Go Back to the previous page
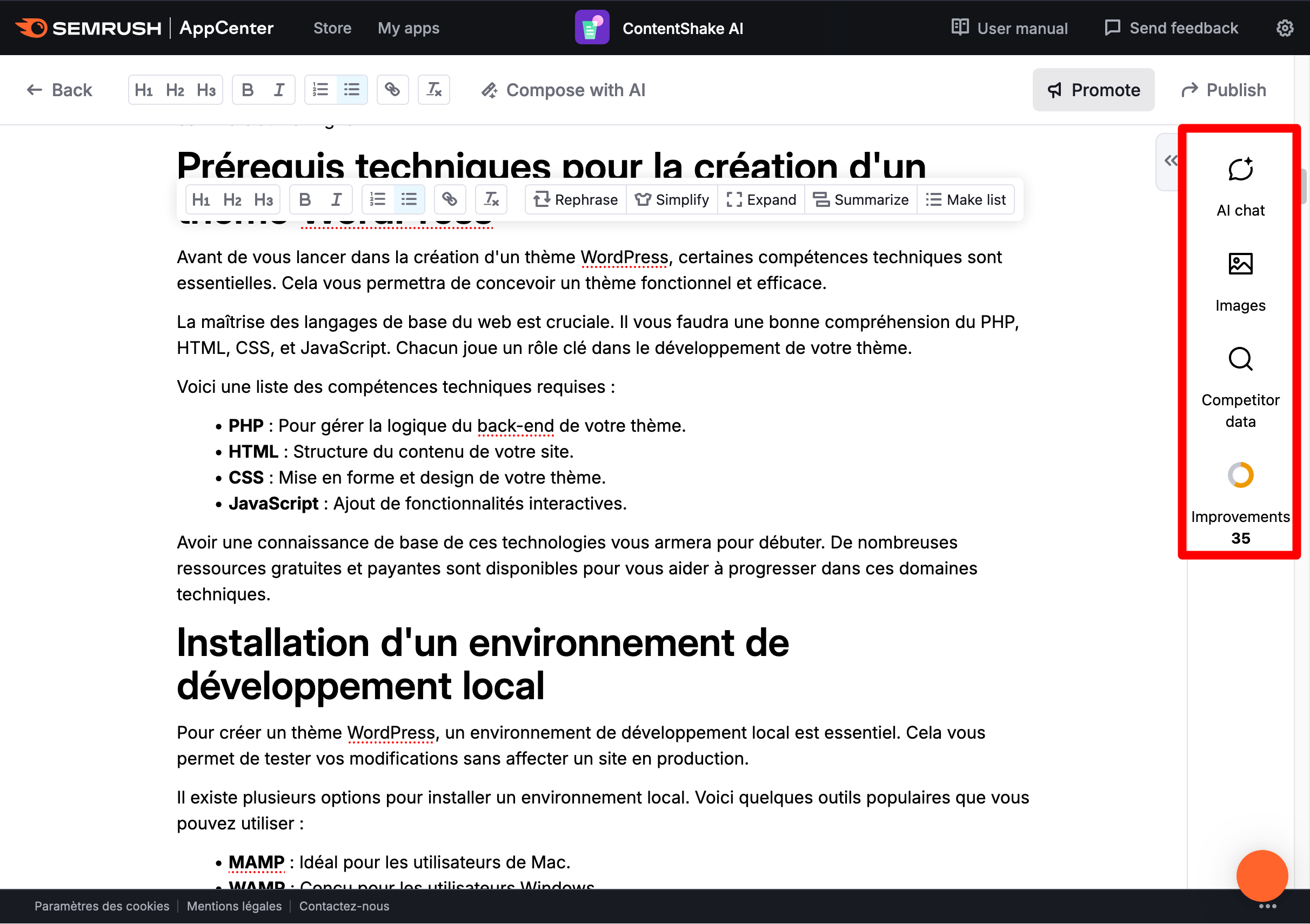 (59, 90)
